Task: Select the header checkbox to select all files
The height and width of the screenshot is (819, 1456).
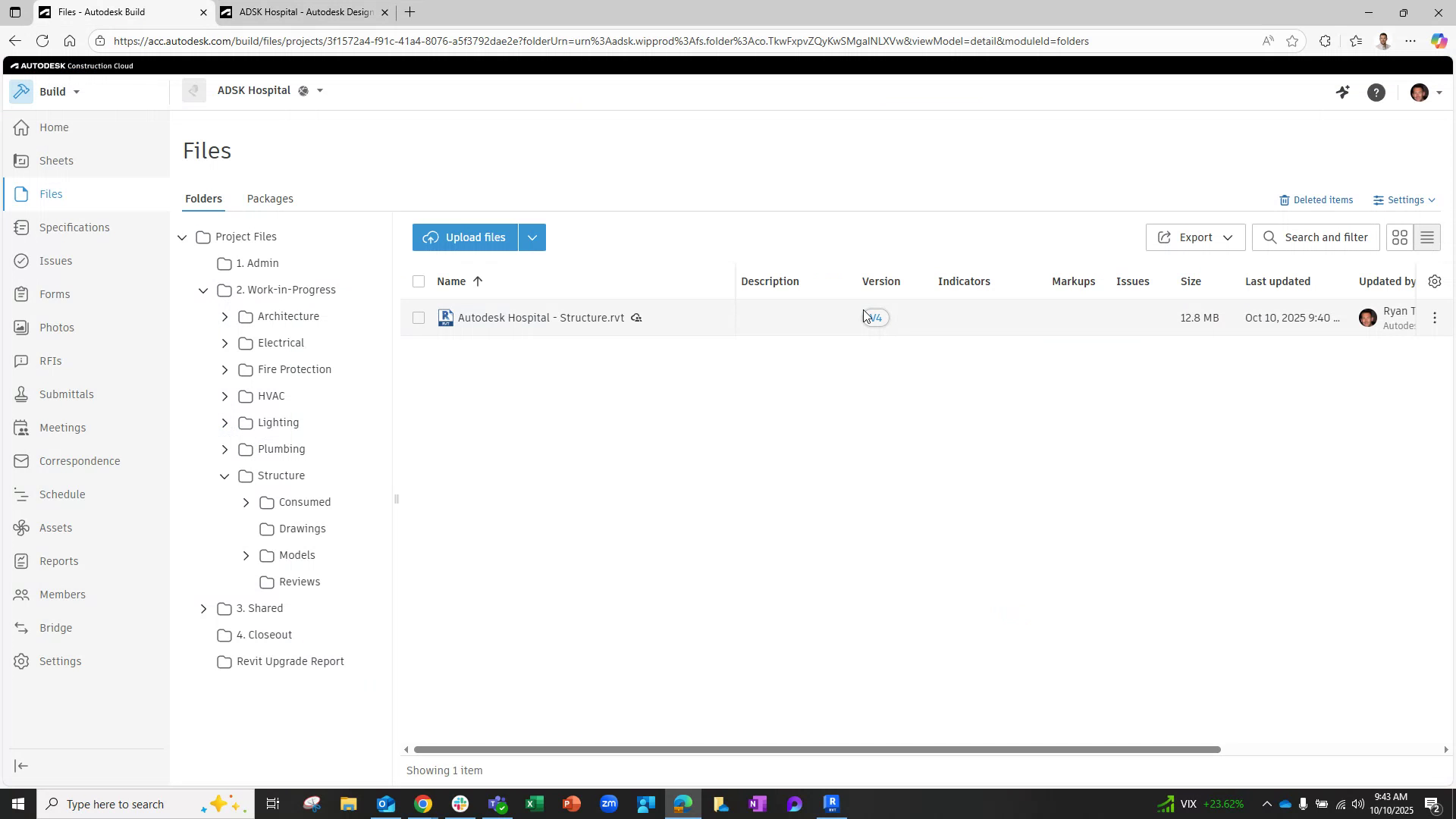Action: [419, 281]
